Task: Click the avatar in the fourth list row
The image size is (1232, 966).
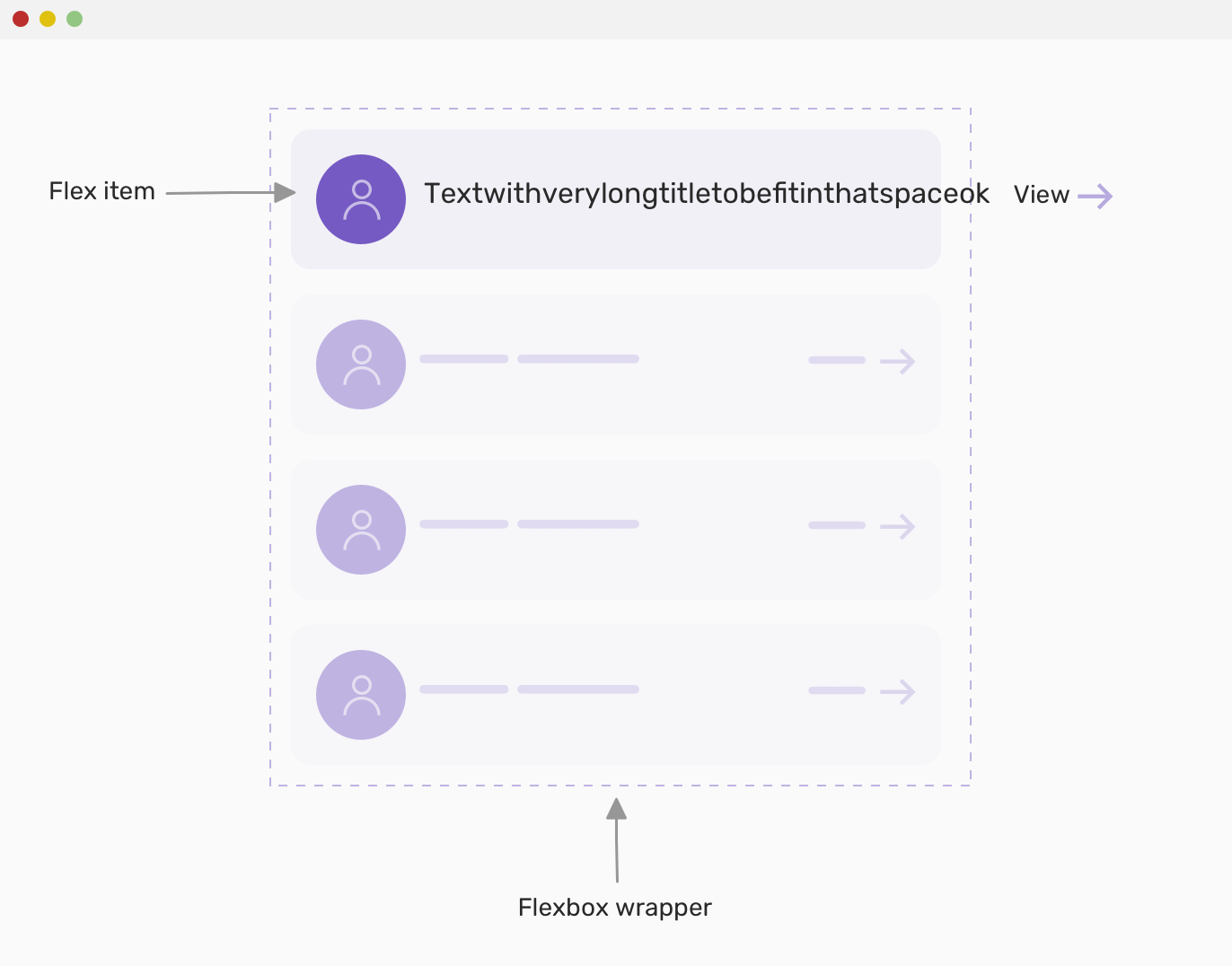Action: coord(361,695)
